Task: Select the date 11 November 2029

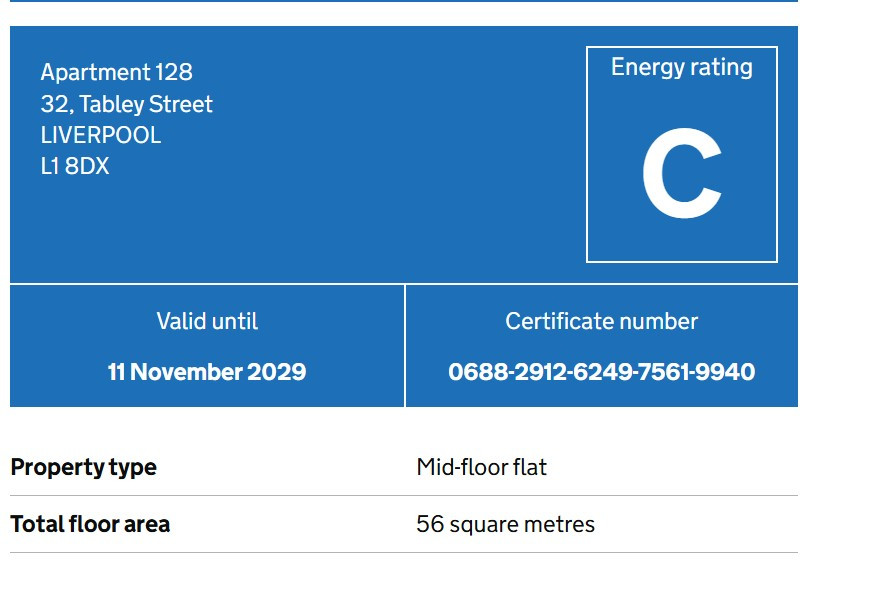Action: click(207, 372)
